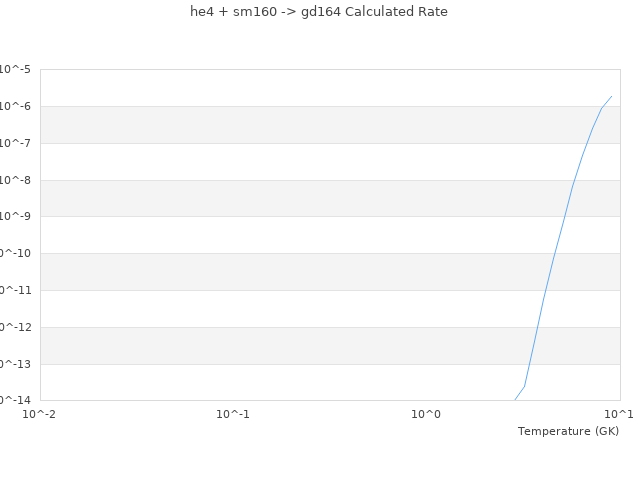
Task: Click the gray band between 10^-12 and 10^-13
Action: click(x=300, y=346)
